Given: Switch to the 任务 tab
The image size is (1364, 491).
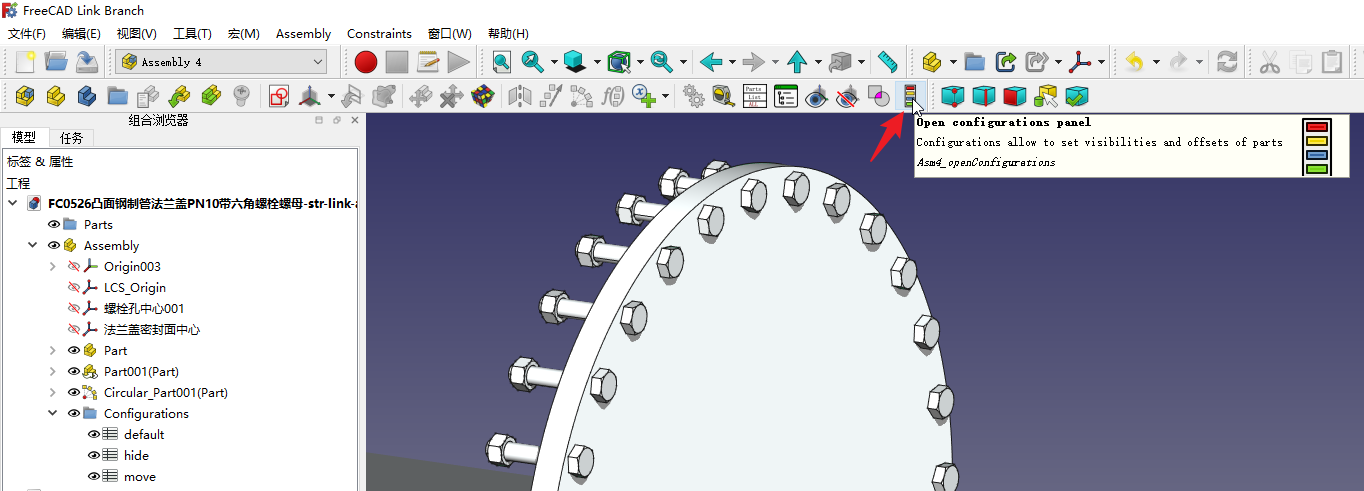Looking at the screenshot, I should point(71,137).
